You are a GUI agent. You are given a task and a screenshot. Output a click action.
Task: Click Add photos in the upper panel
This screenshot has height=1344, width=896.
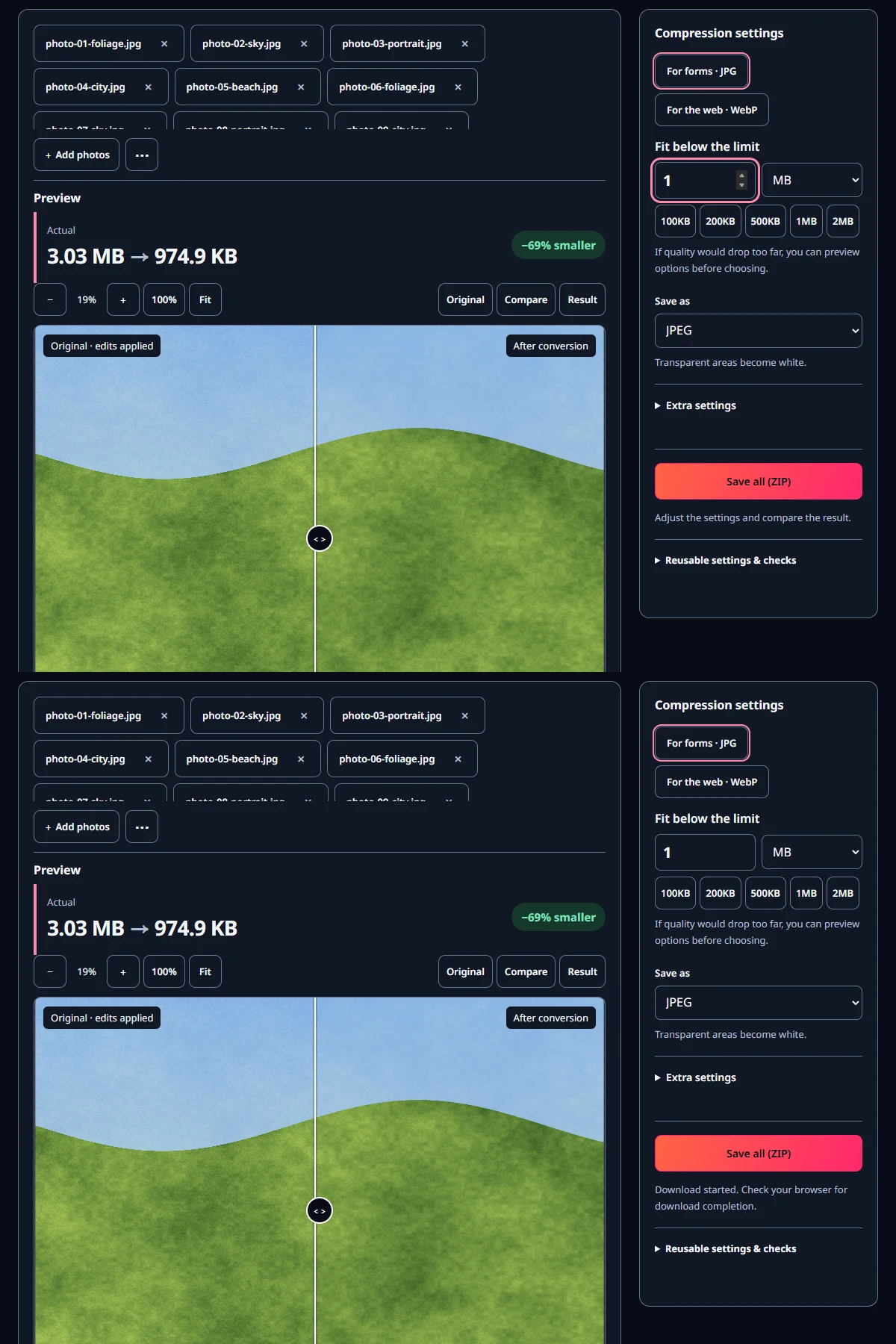tap(77, 155)
